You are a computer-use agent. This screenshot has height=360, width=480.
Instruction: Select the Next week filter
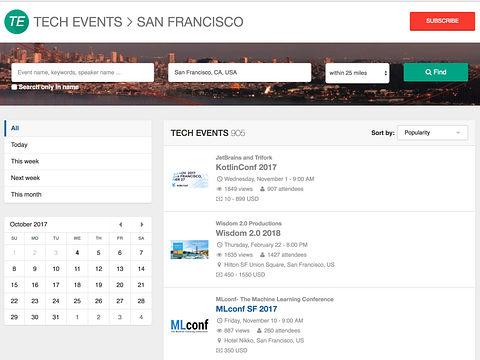pyautogui.click(x=78, y=178)
